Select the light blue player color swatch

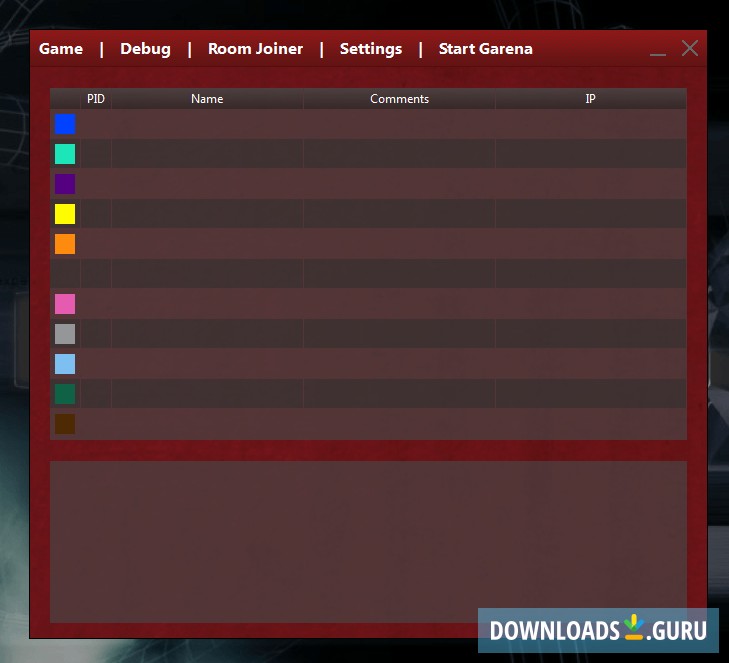pyautogui.click(x=65, y=364)
